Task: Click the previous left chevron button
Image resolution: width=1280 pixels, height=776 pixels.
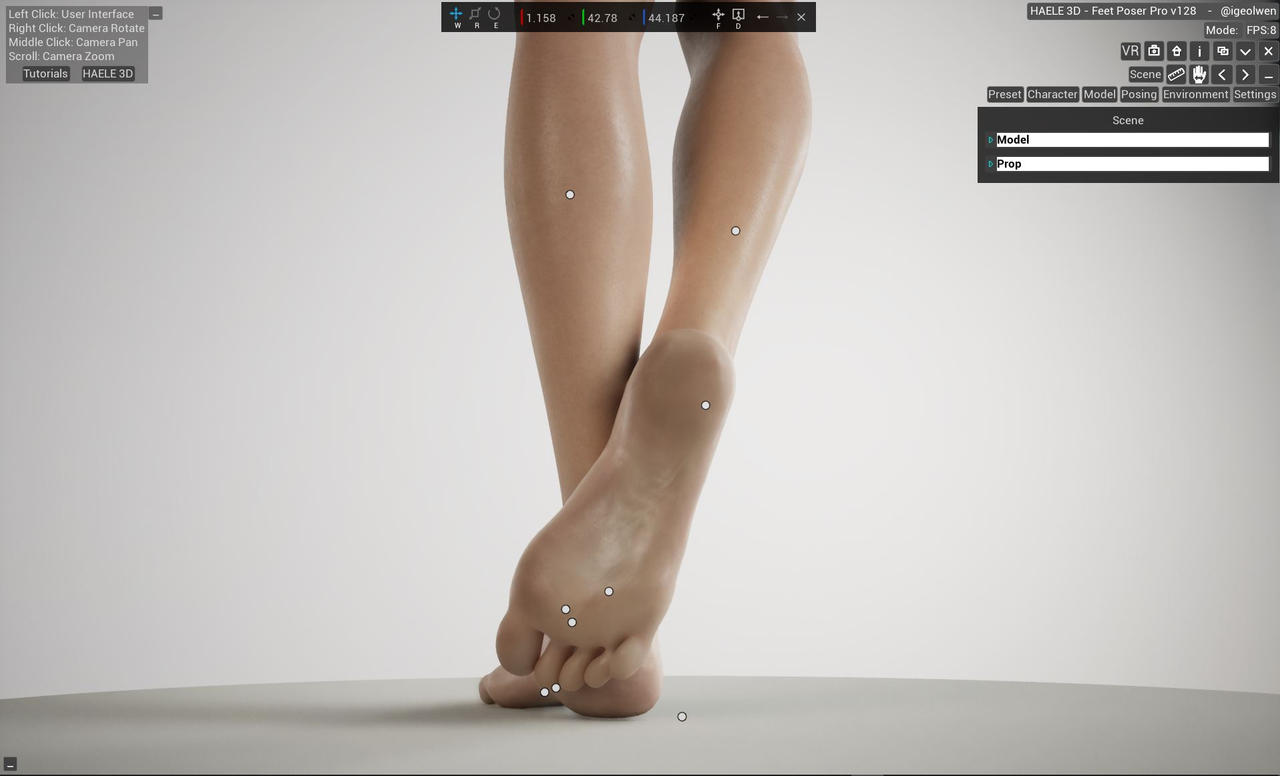Action: coord(1222,74)
